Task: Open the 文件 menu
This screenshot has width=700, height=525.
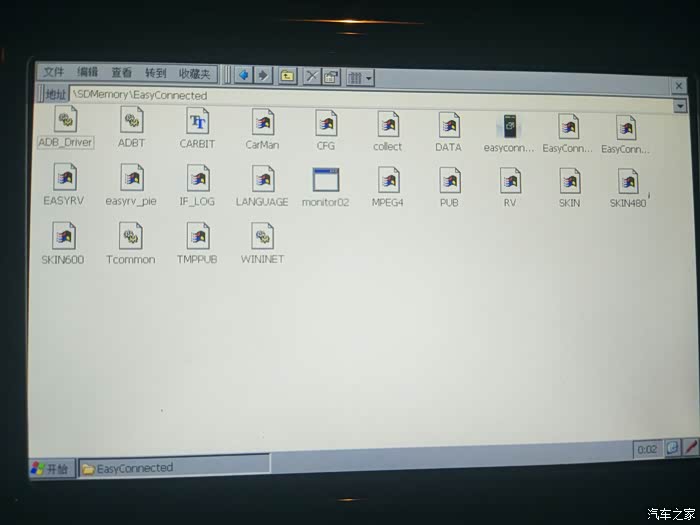Action: pyautogui.click(x=53, y=72)
